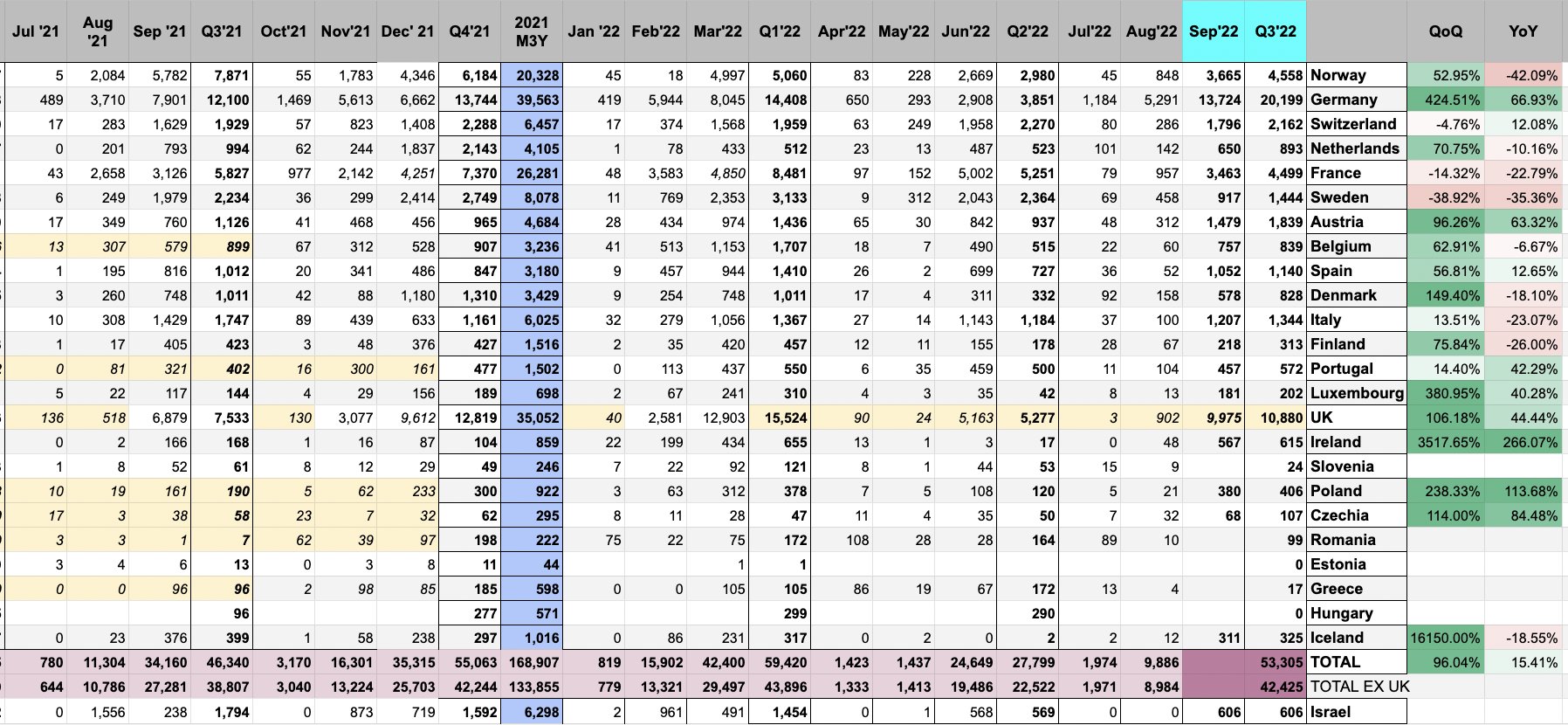Select UK's Mar'22 cell 12,903
Screen dimensions: 1568x725
point(718,418)
